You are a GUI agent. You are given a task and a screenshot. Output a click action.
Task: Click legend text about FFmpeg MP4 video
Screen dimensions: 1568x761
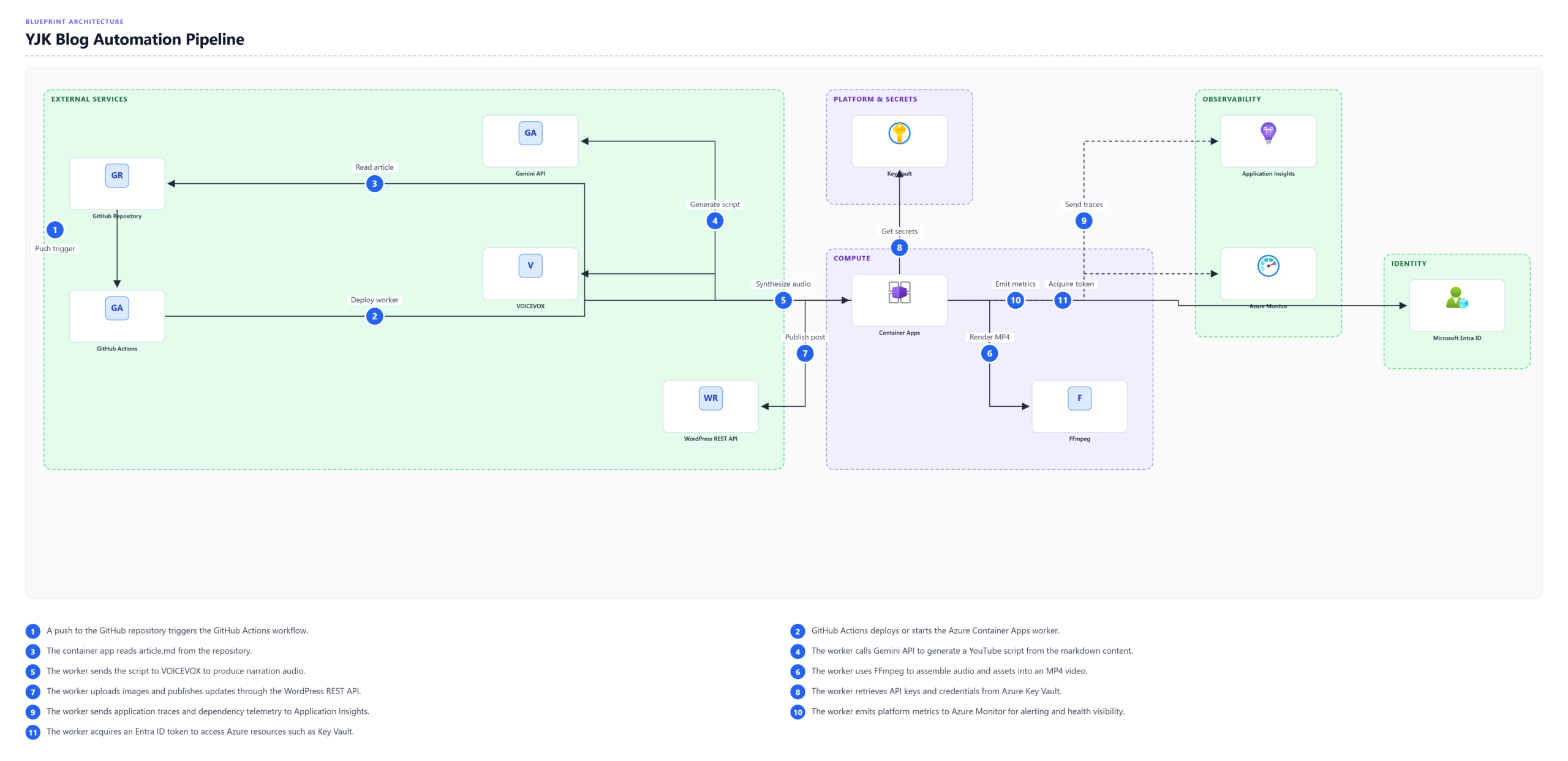coord(949,671)
